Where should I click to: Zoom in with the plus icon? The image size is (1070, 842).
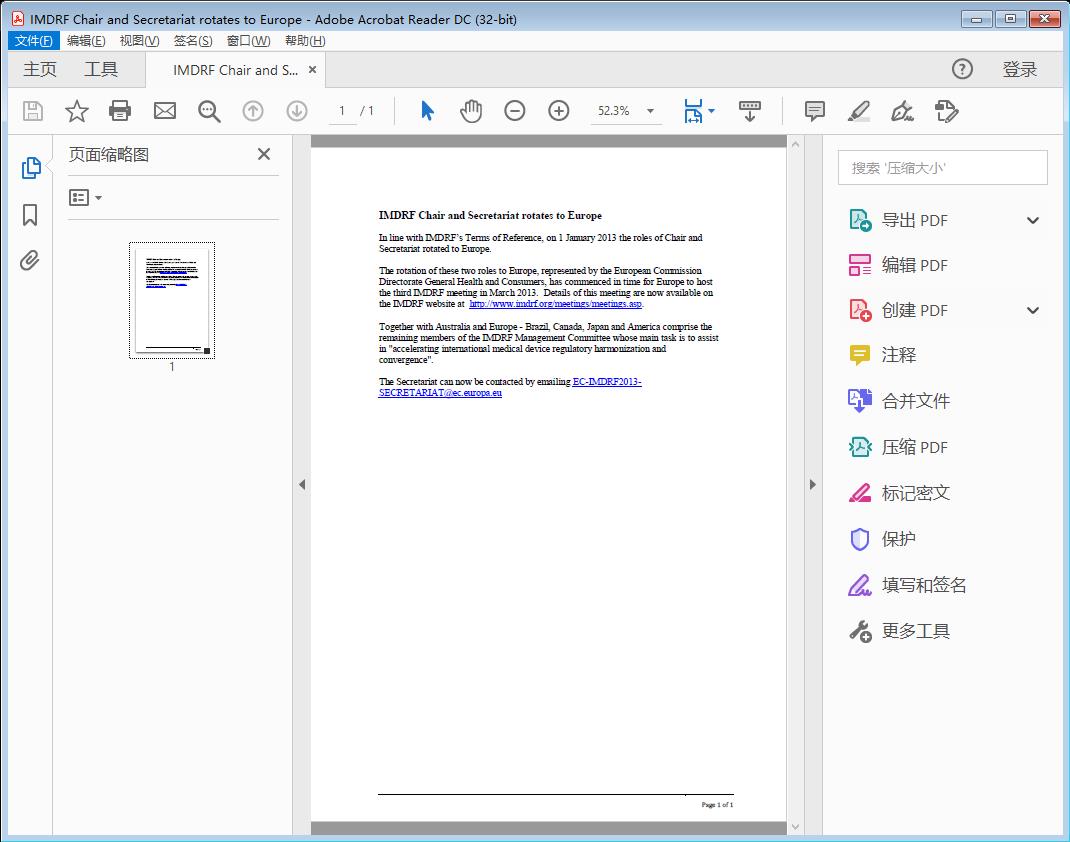coord(559,111)
